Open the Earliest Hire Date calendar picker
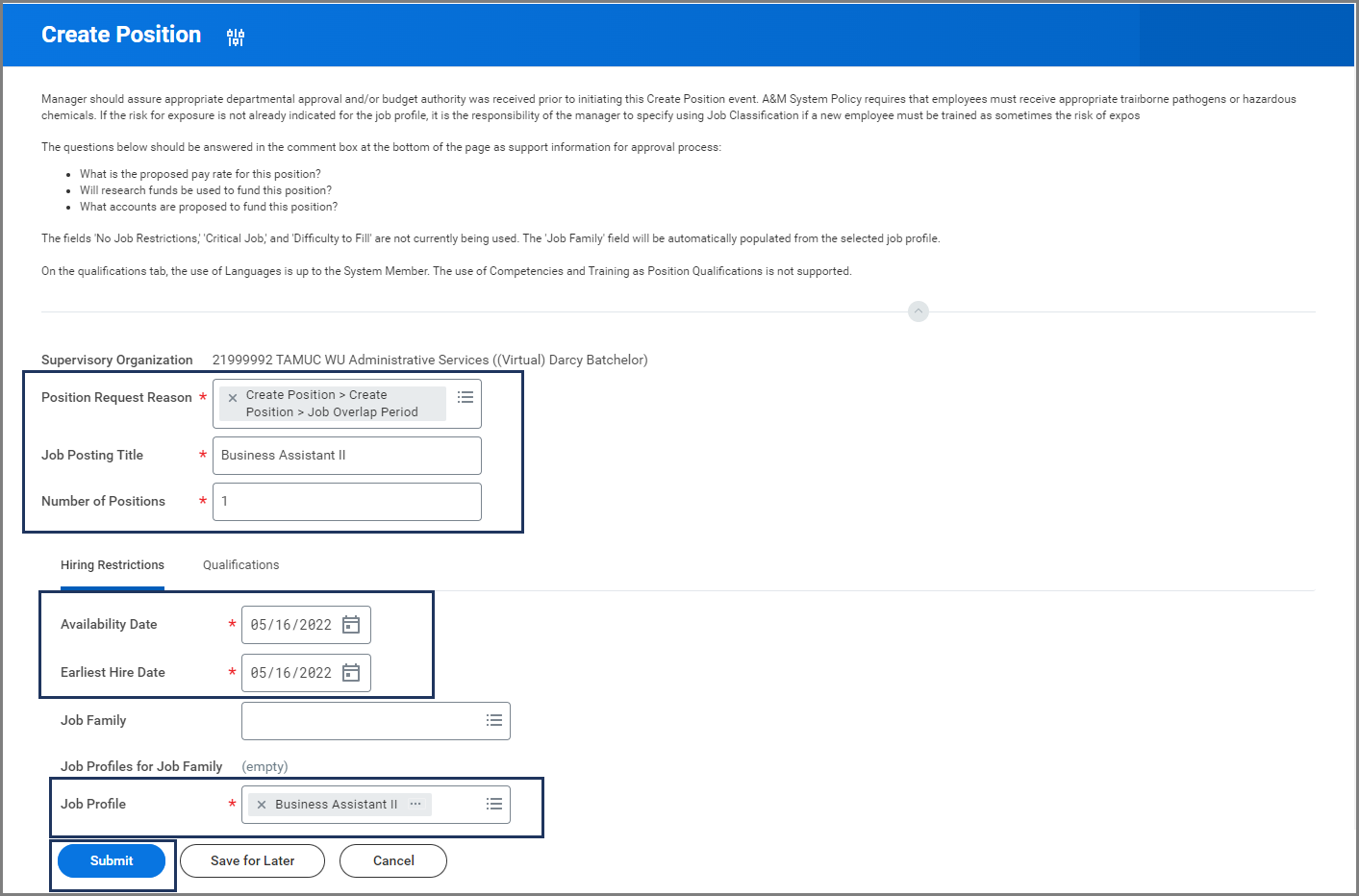Viewport: 1359px width, 896px height. (352, 673)
